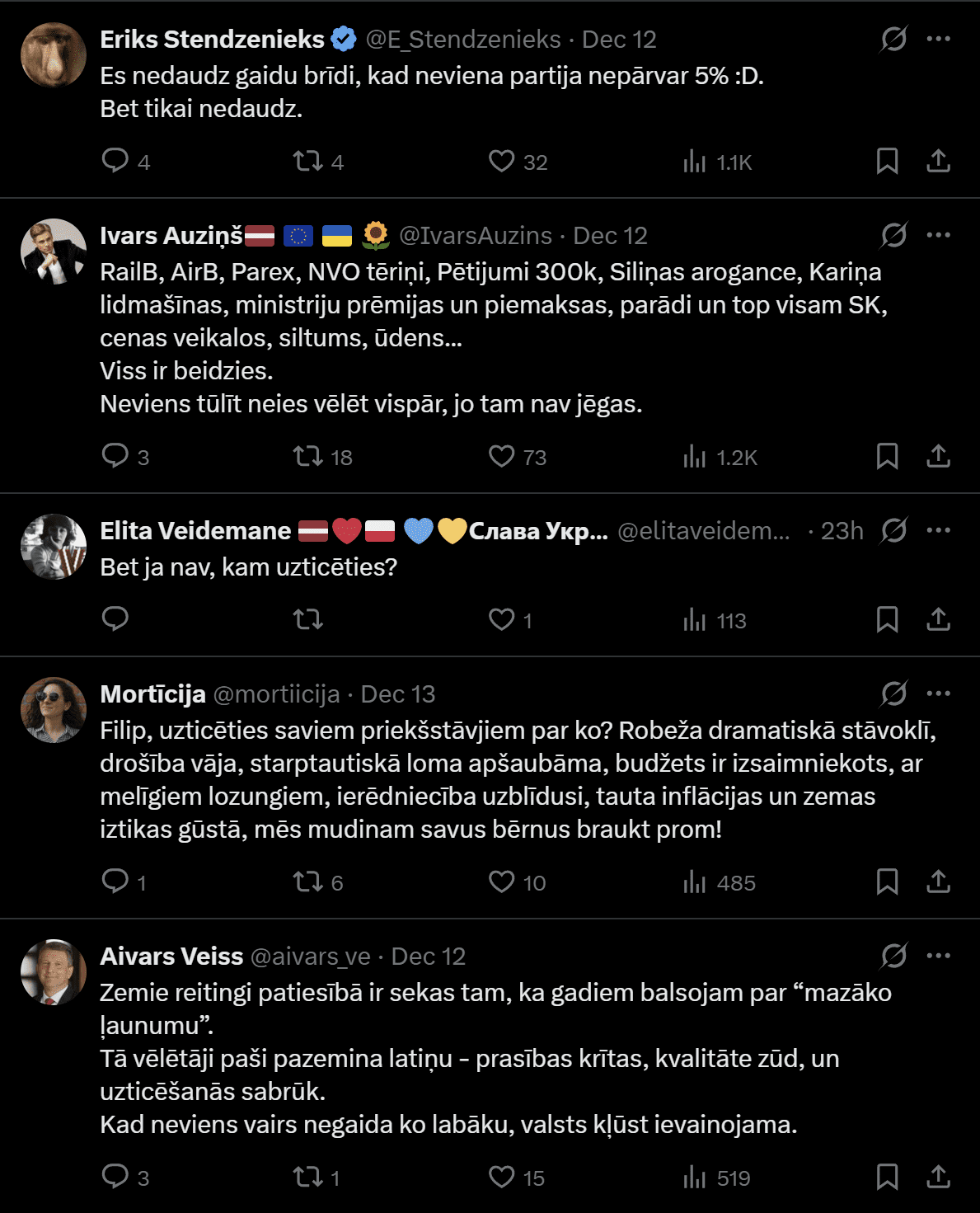Screen dimensions: 980x1213
Task: Open the @IvarsAuzins handle link
Action: point(475,236)
